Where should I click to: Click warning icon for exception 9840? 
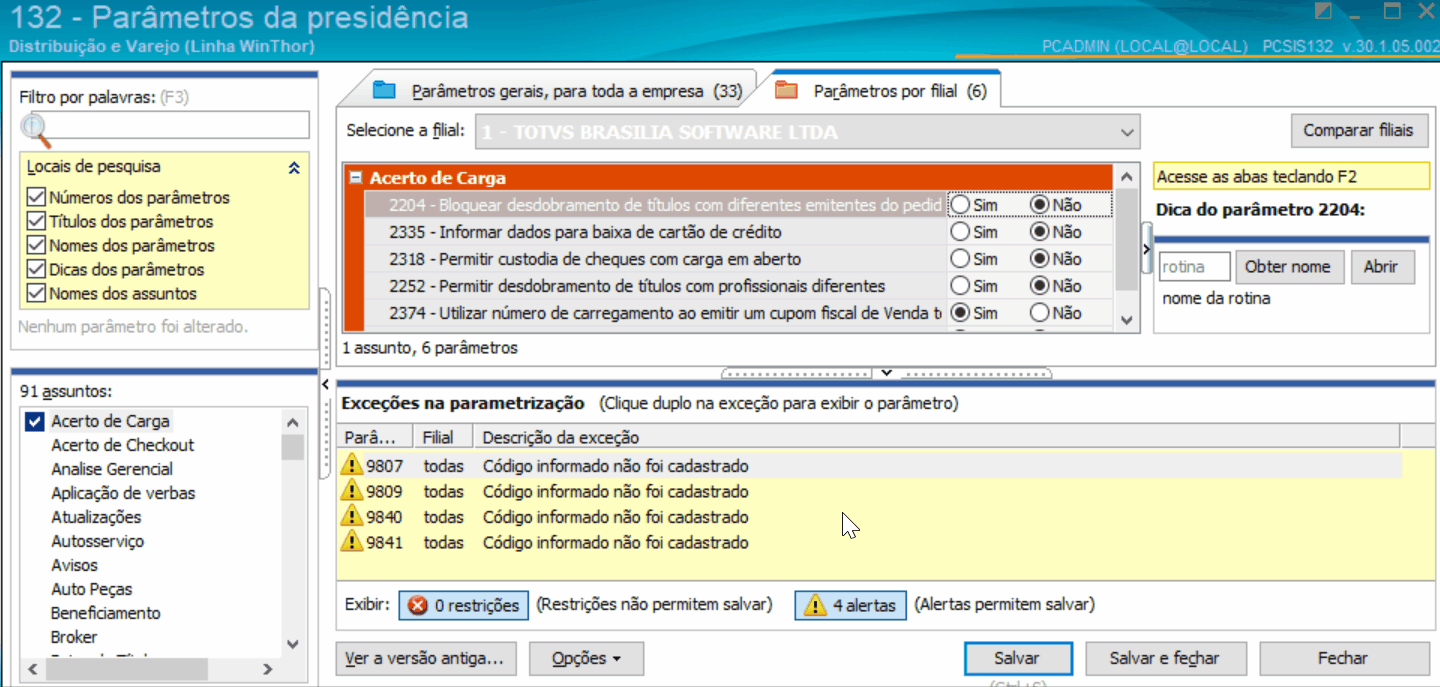tap(352, 516)
